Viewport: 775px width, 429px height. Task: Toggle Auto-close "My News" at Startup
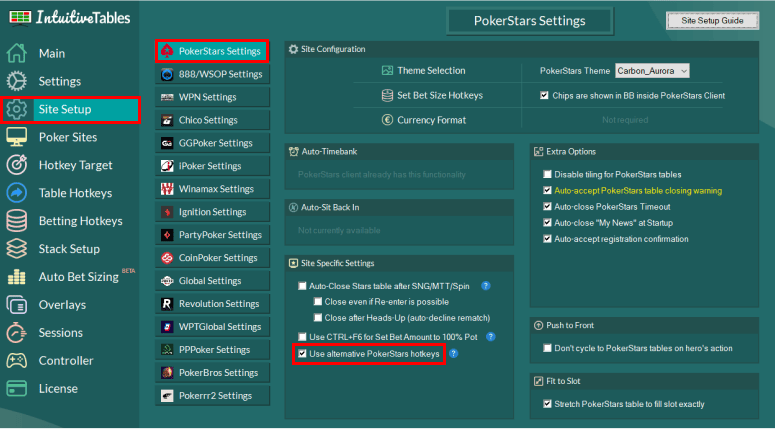[x=547, y=222]
